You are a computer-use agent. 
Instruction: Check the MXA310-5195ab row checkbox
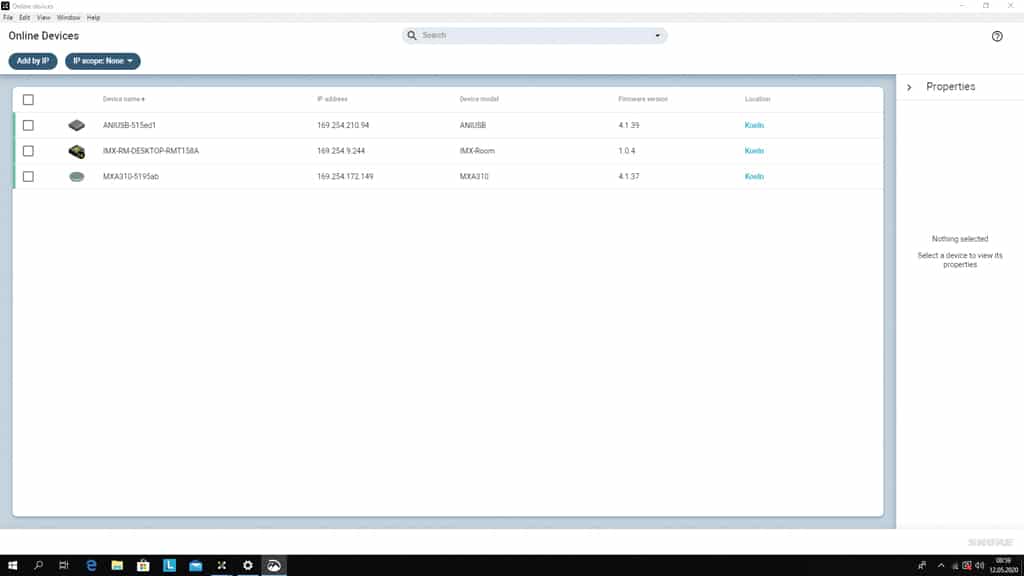coord(28,176)
